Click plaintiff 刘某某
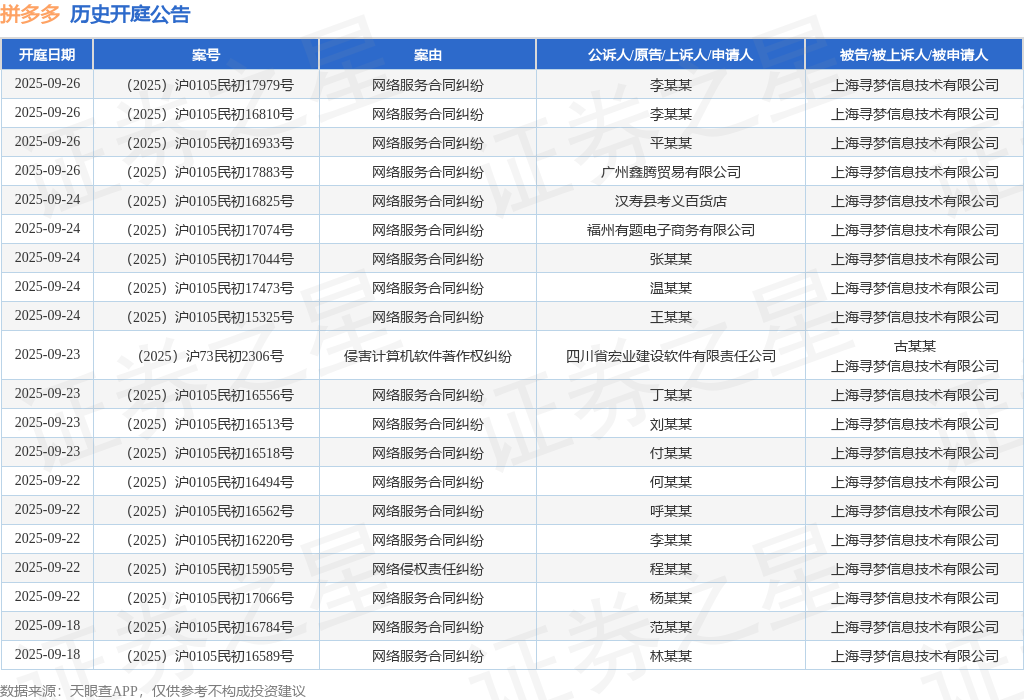Viewport: 1024px width, 700px height. point(671,424)
